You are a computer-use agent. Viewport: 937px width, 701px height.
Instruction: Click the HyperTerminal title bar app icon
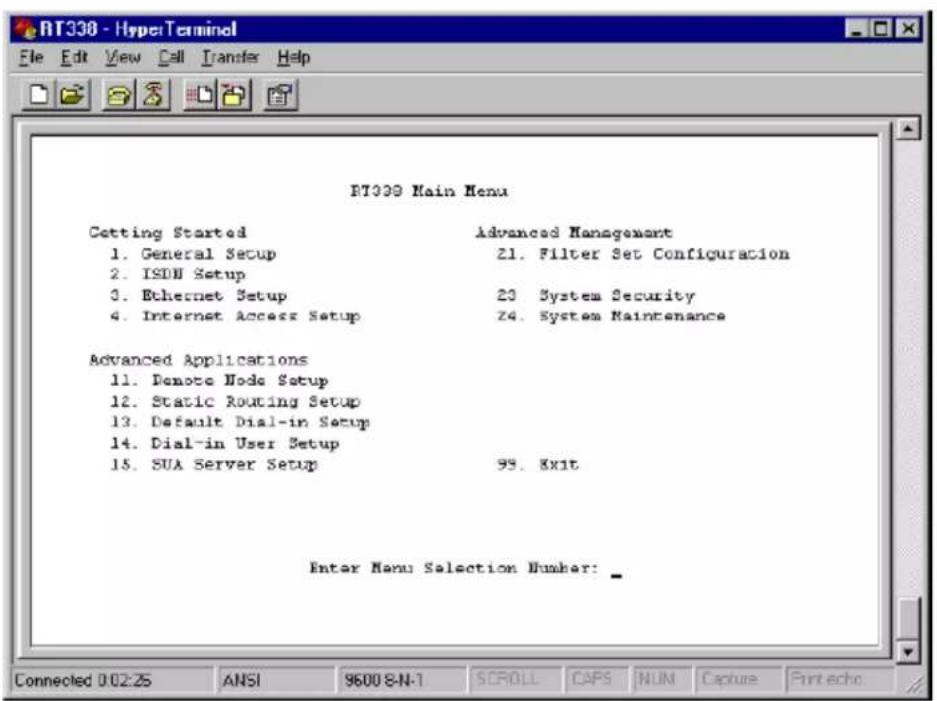26,29
